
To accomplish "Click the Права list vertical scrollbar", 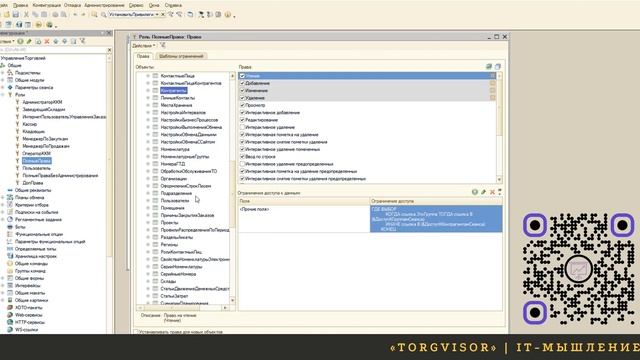I will tap(499, 127).
